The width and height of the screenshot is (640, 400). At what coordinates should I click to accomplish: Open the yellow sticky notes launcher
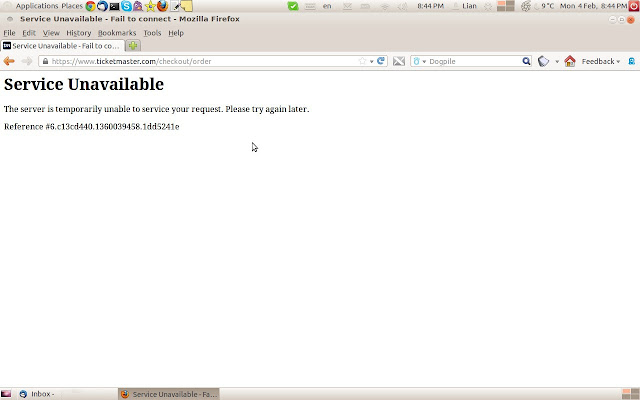pos(187,6)
